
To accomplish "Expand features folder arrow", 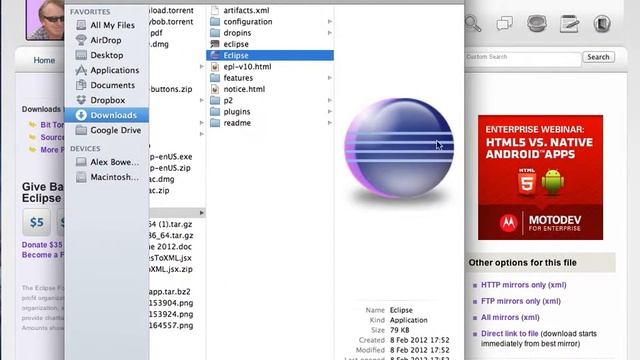I will coord(329,78).
